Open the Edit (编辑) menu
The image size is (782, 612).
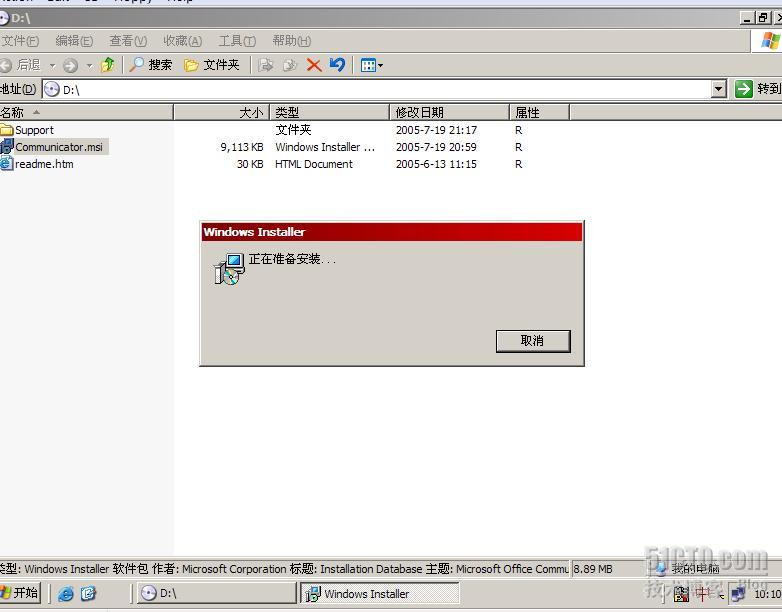[74, 41]
